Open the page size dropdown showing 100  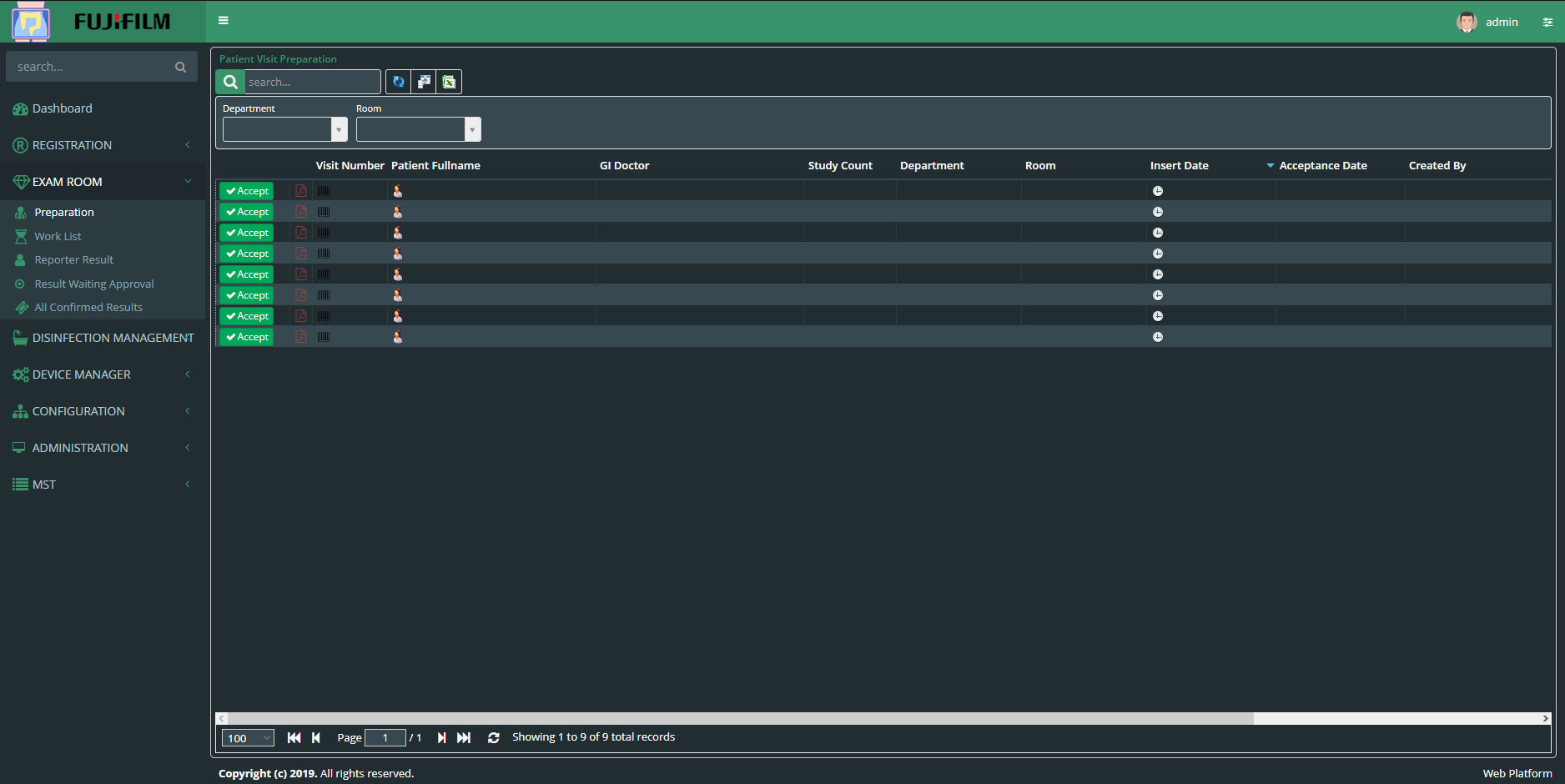[248, 738]
